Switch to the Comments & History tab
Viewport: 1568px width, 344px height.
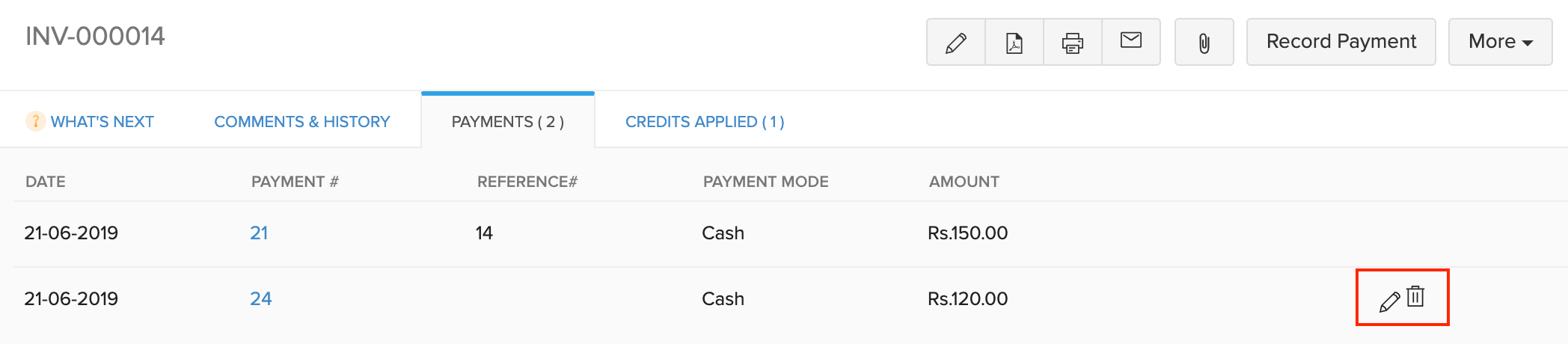tap(302, 122)
